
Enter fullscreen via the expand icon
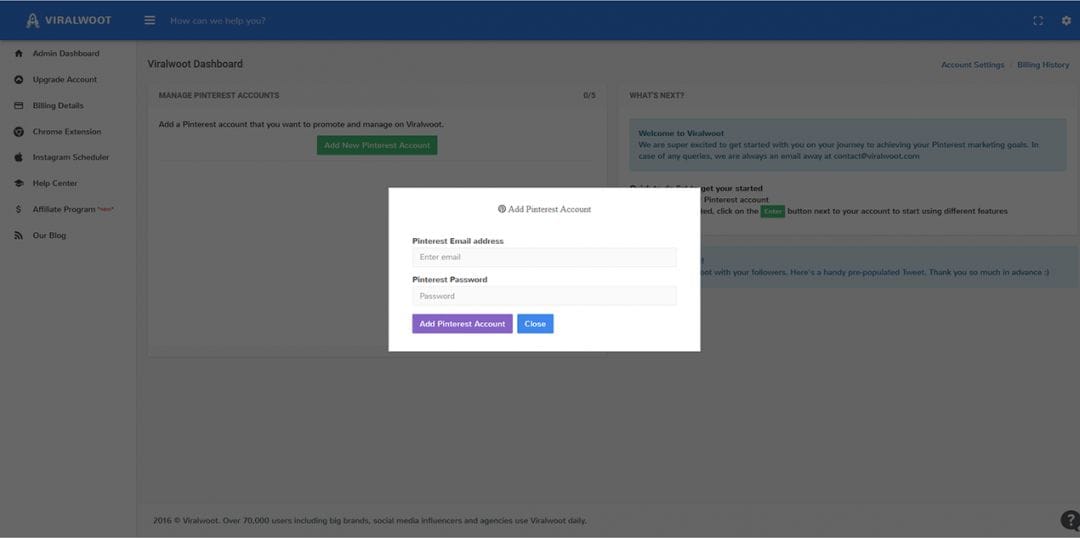(1037, 21)
